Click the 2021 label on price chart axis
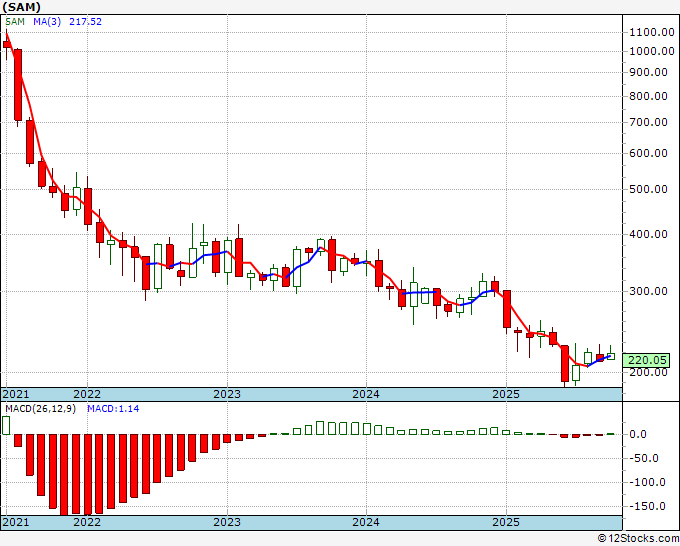 (16, 394)
